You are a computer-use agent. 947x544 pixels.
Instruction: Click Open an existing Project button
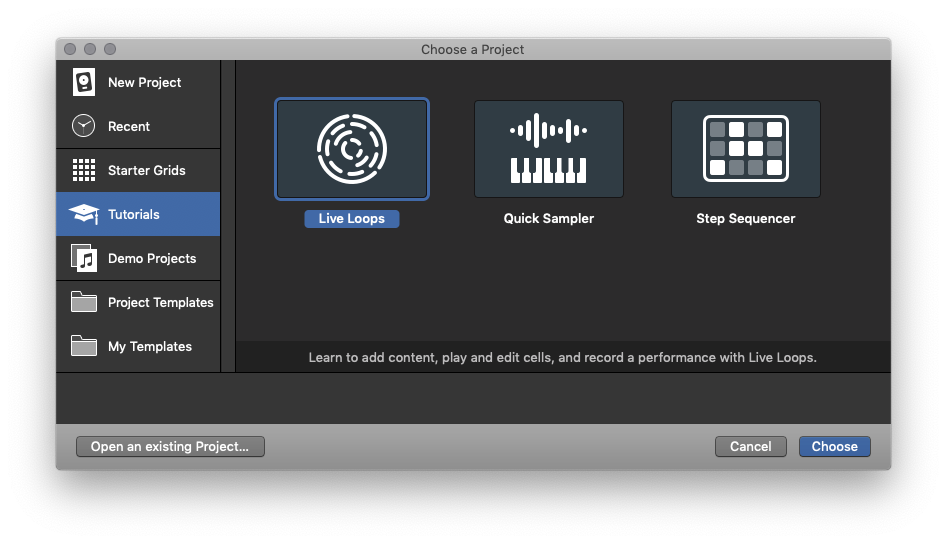[x=170, y=446]
